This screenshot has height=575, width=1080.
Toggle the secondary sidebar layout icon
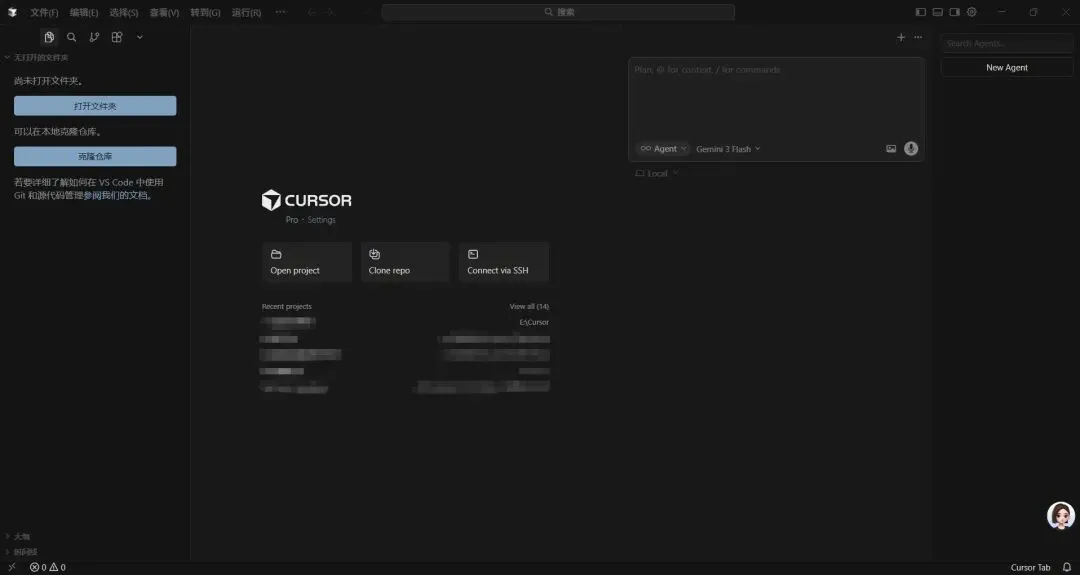[955, 12]
